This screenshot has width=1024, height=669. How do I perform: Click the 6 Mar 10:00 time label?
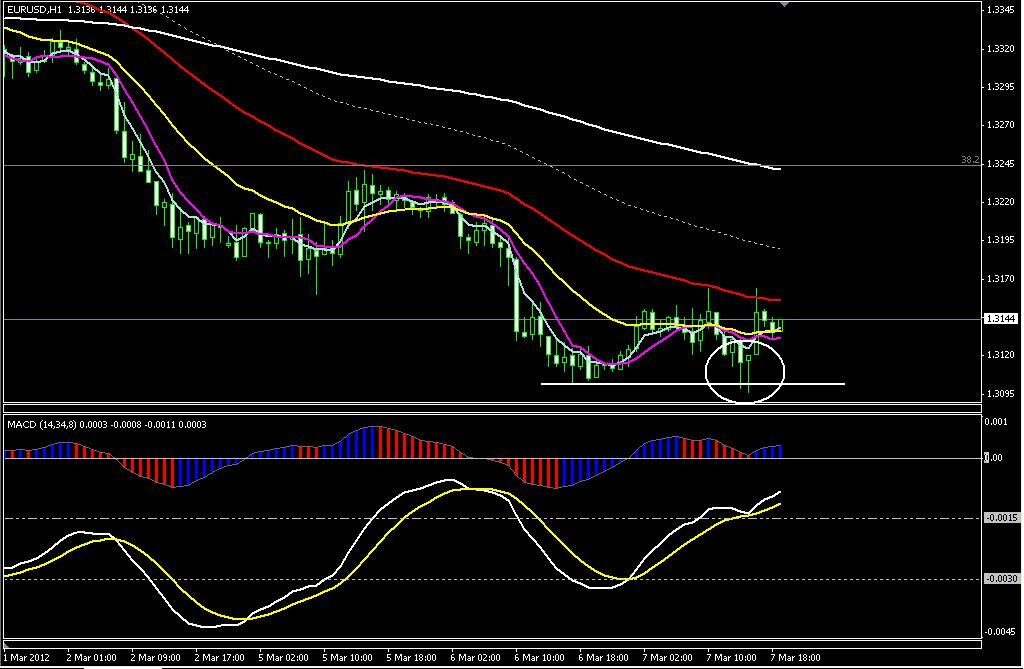[x=539, y=657]
